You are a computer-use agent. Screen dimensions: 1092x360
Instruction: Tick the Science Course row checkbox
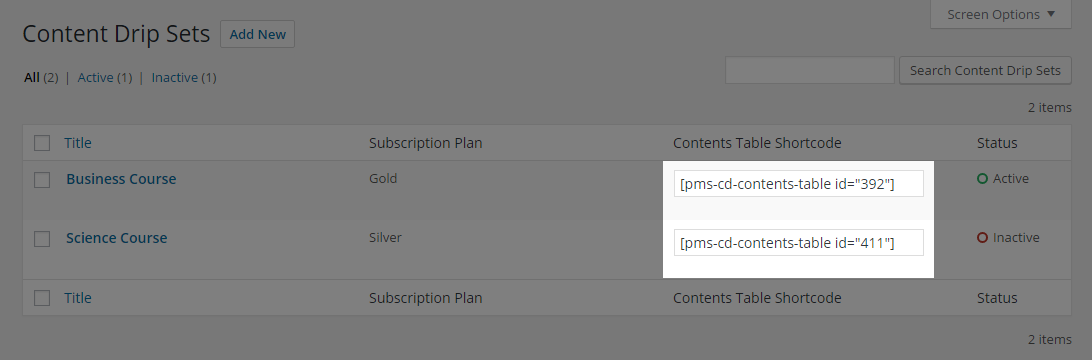point(42,239)
